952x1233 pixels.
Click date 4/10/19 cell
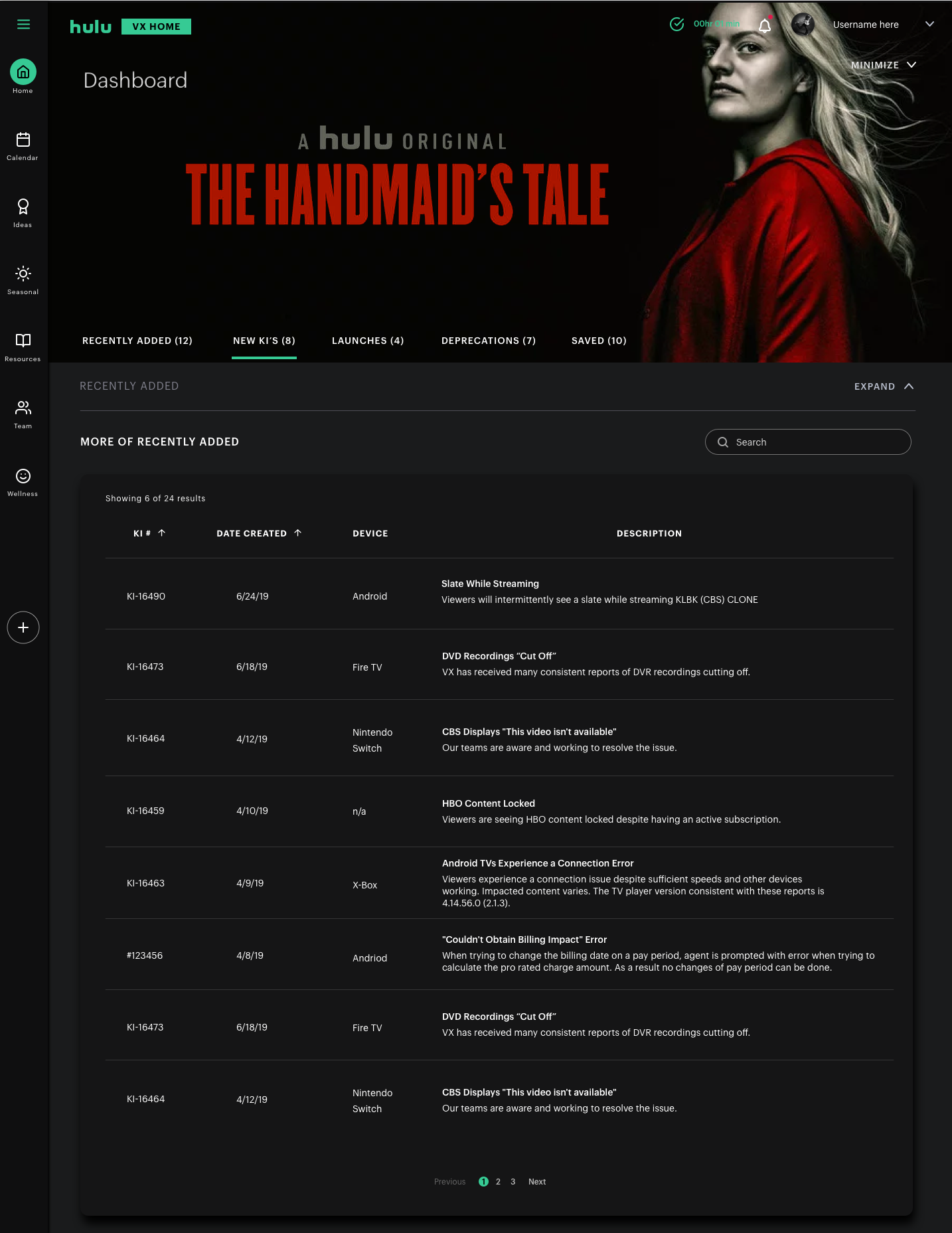(x=252, y=811)
